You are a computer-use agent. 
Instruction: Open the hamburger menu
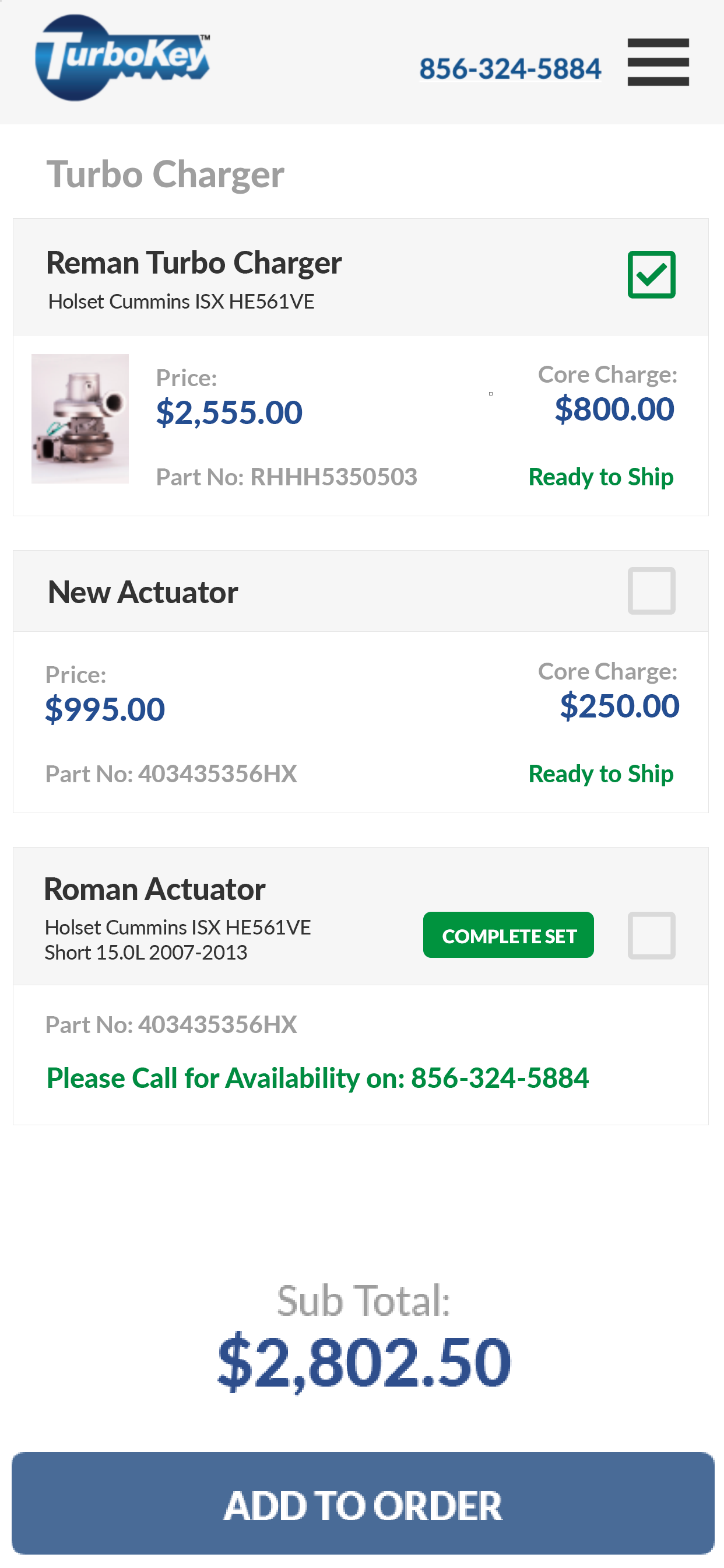click(658, 62)
